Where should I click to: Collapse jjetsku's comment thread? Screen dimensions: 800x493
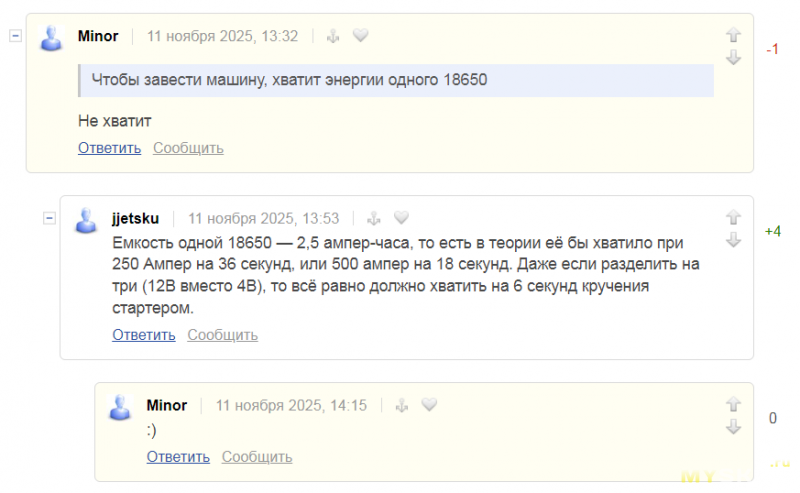click(x=49, y=218)
